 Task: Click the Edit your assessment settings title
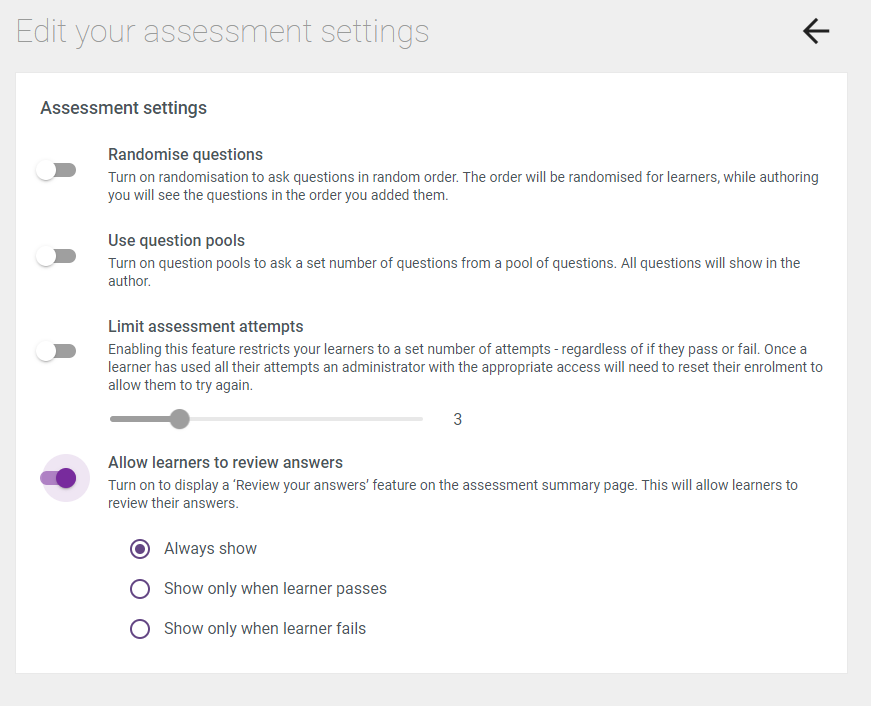[x=221, y=31]
